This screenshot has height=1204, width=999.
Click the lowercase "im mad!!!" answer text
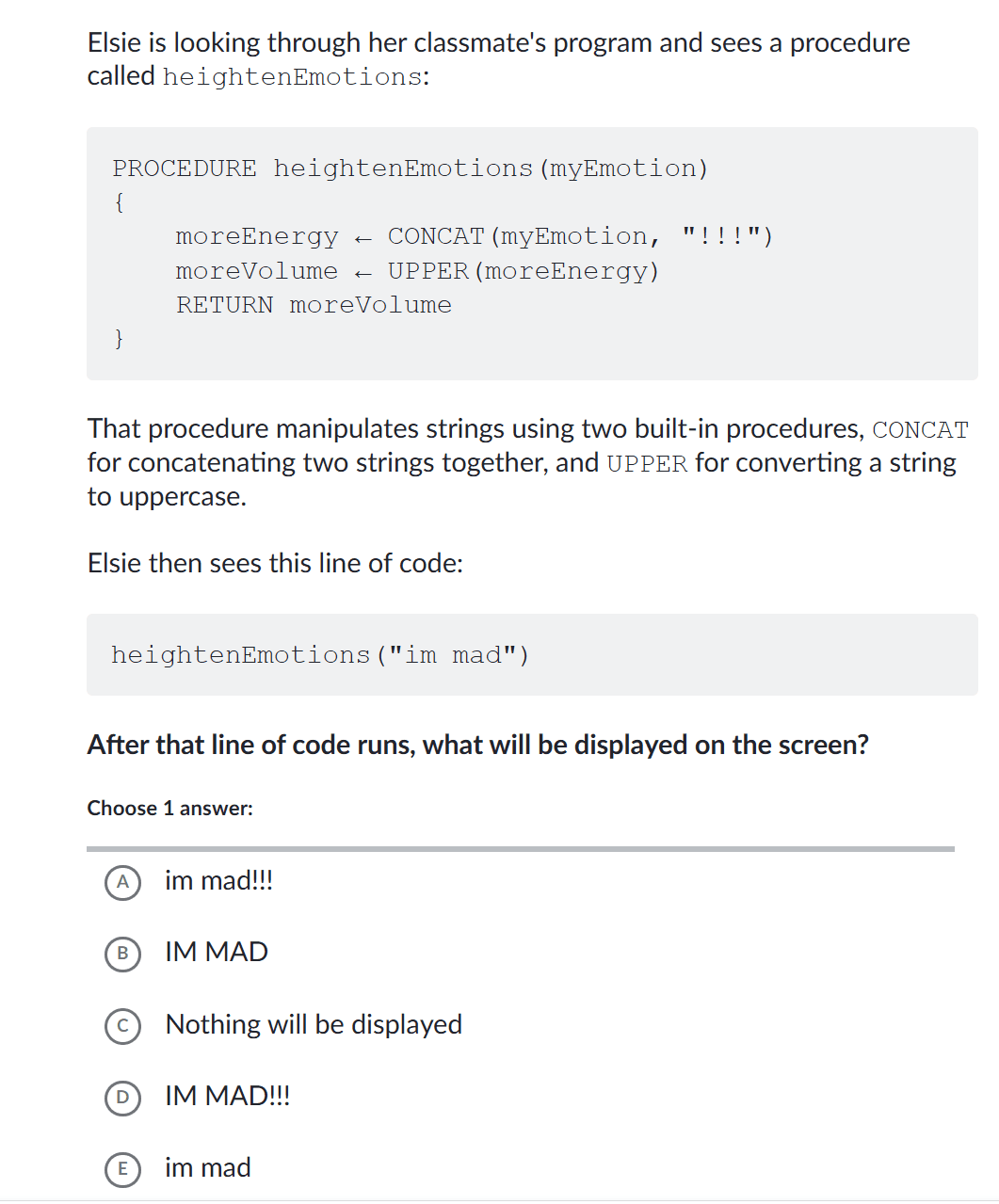point(218,881)
